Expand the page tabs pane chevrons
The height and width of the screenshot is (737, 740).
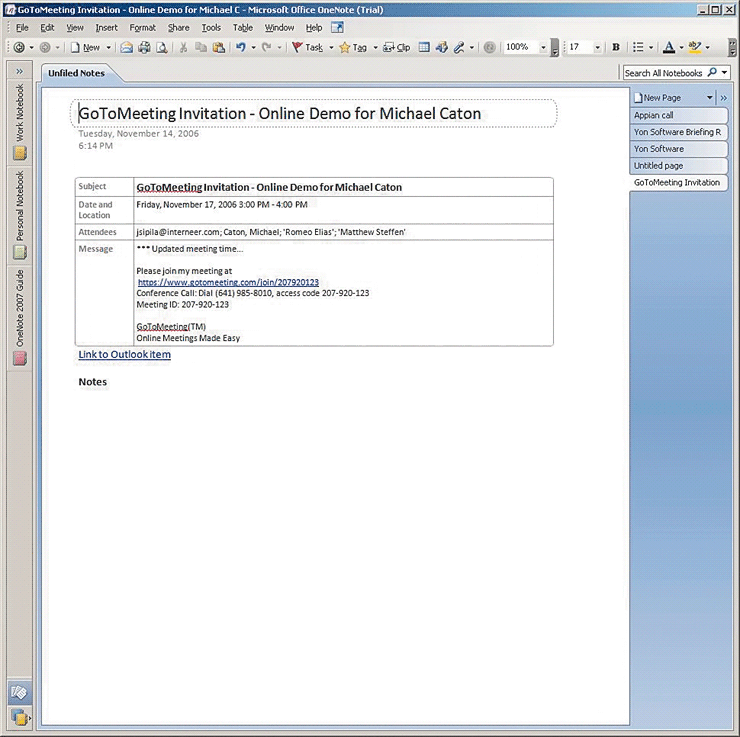(x=724, y=98)
